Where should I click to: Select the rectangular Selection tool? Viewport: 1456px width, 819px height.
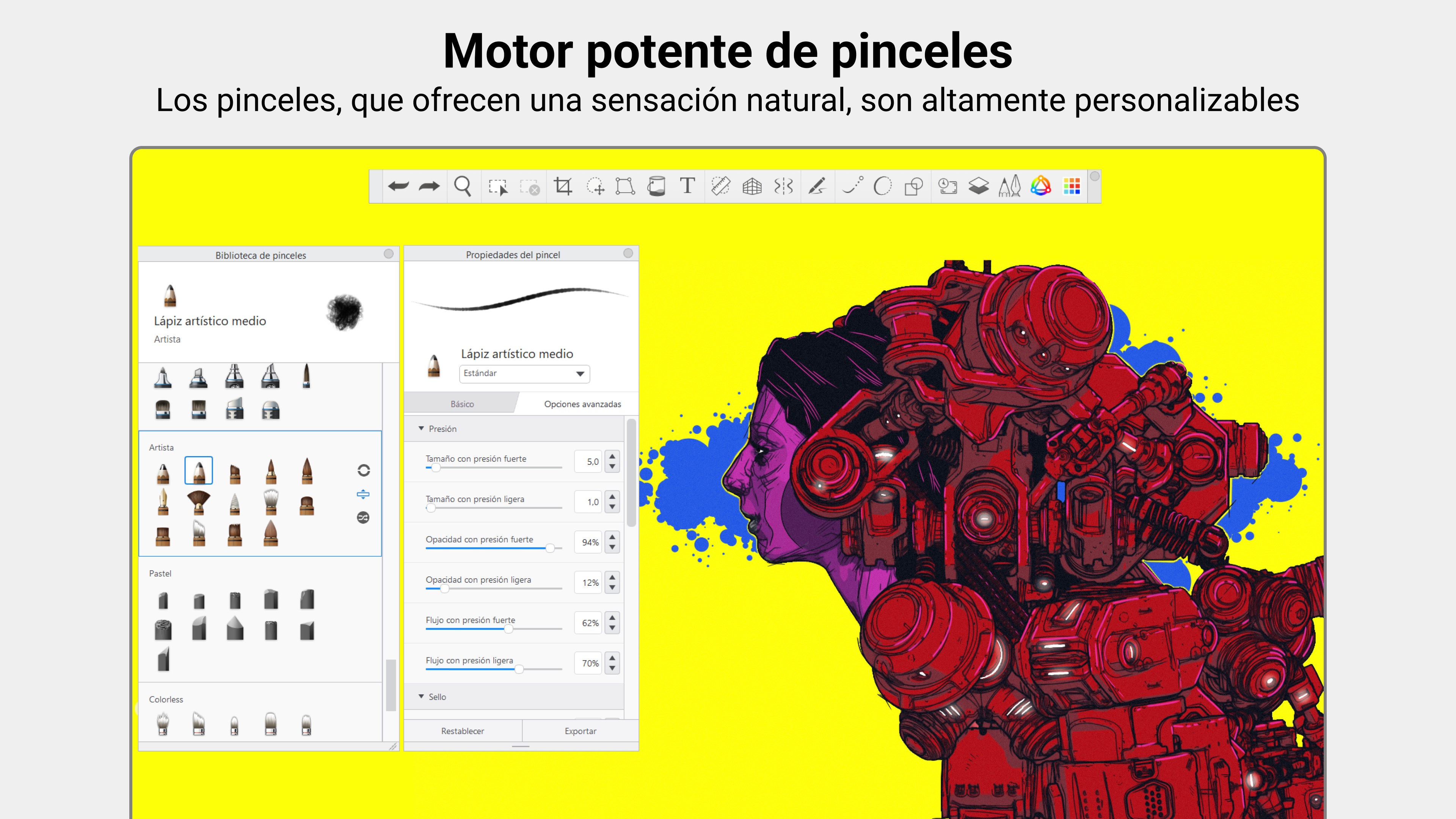(x=498, y=187)
